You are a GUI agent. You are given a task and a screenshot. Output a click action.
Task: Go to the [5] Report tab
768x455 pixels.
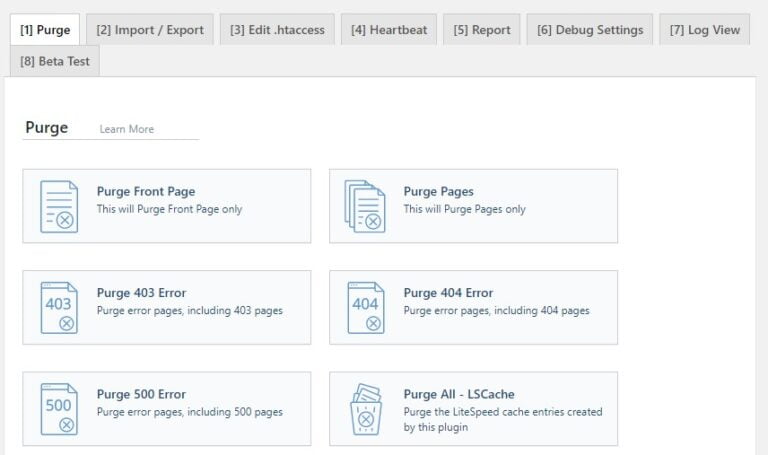click(x=481, y=30)
